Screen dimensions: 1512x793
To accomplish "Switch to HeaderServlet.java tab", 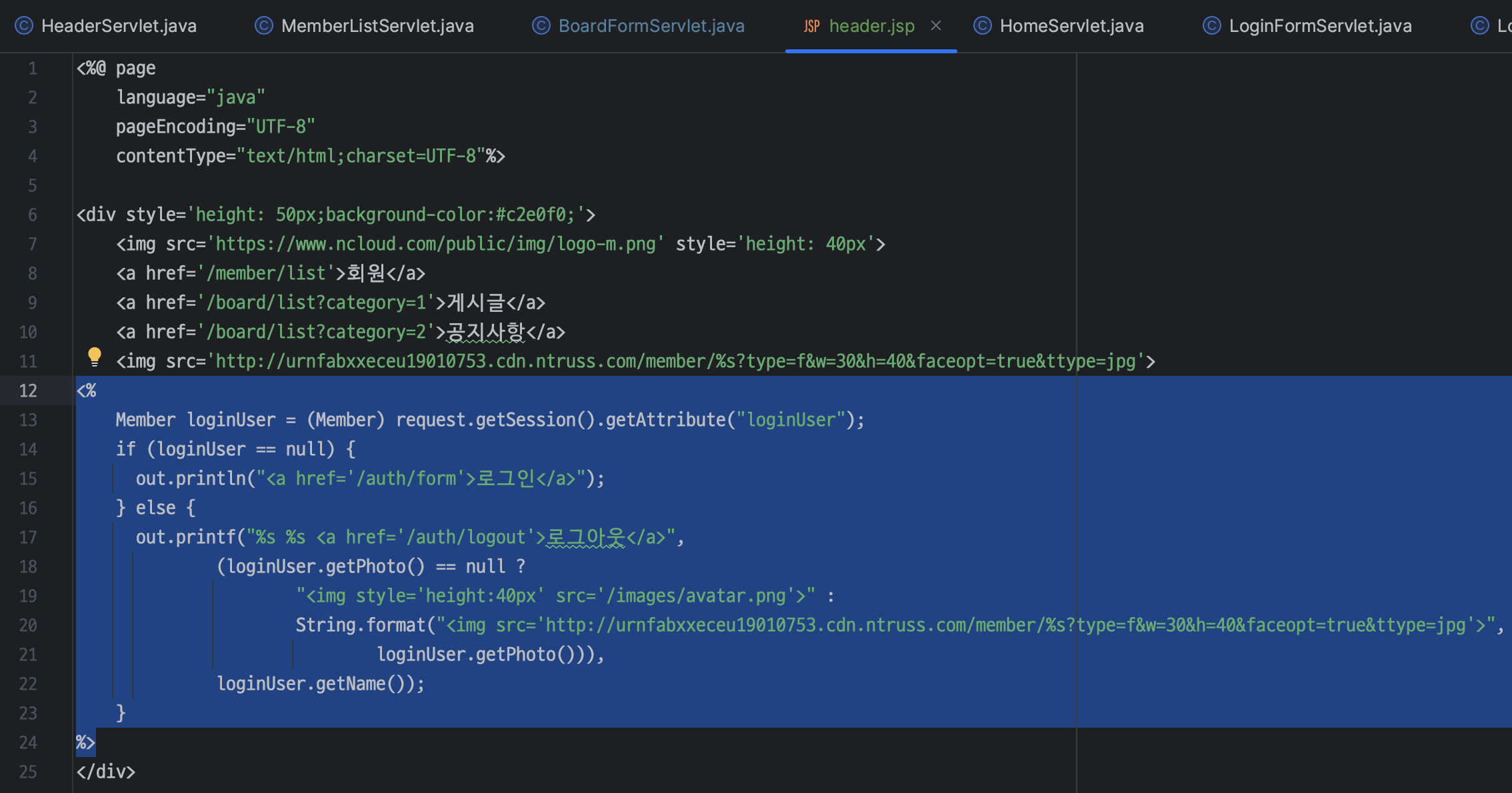I will (x=119, y=26).
